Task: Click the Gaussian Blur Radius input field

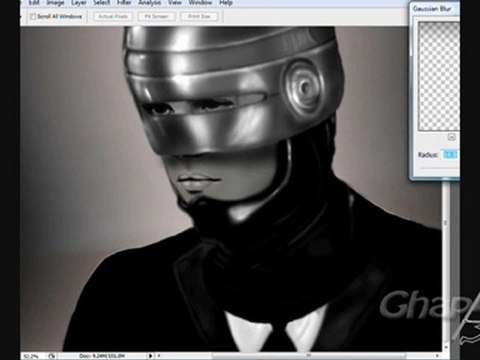Action: [x=450, y=155]
